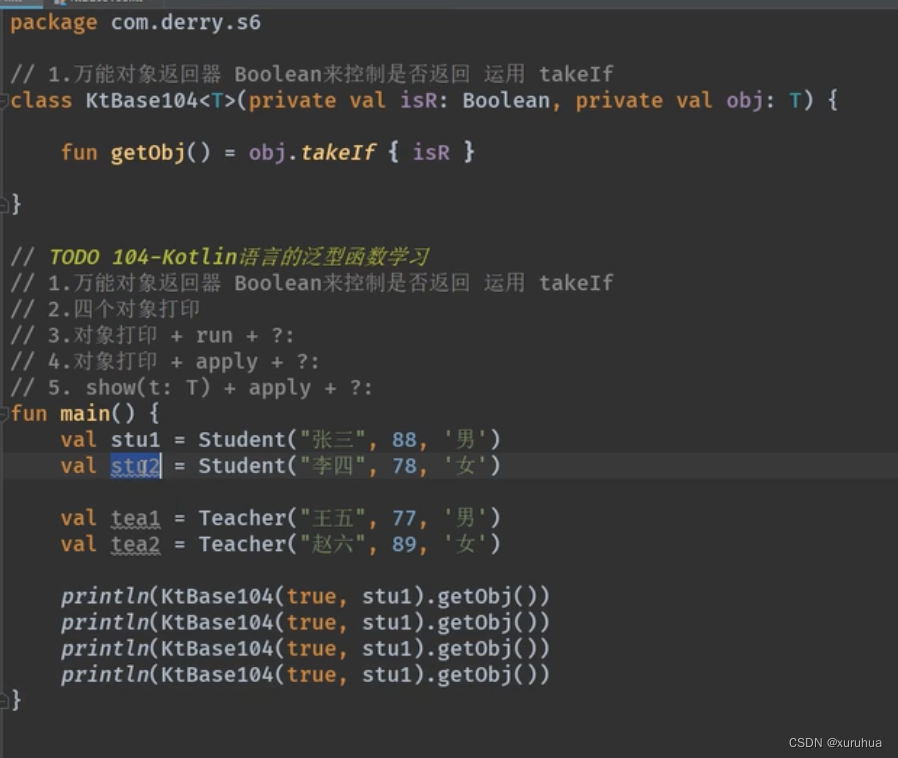Click fold end marker closing main function
The width and height of the screenshot is (898, 758).
3,700
